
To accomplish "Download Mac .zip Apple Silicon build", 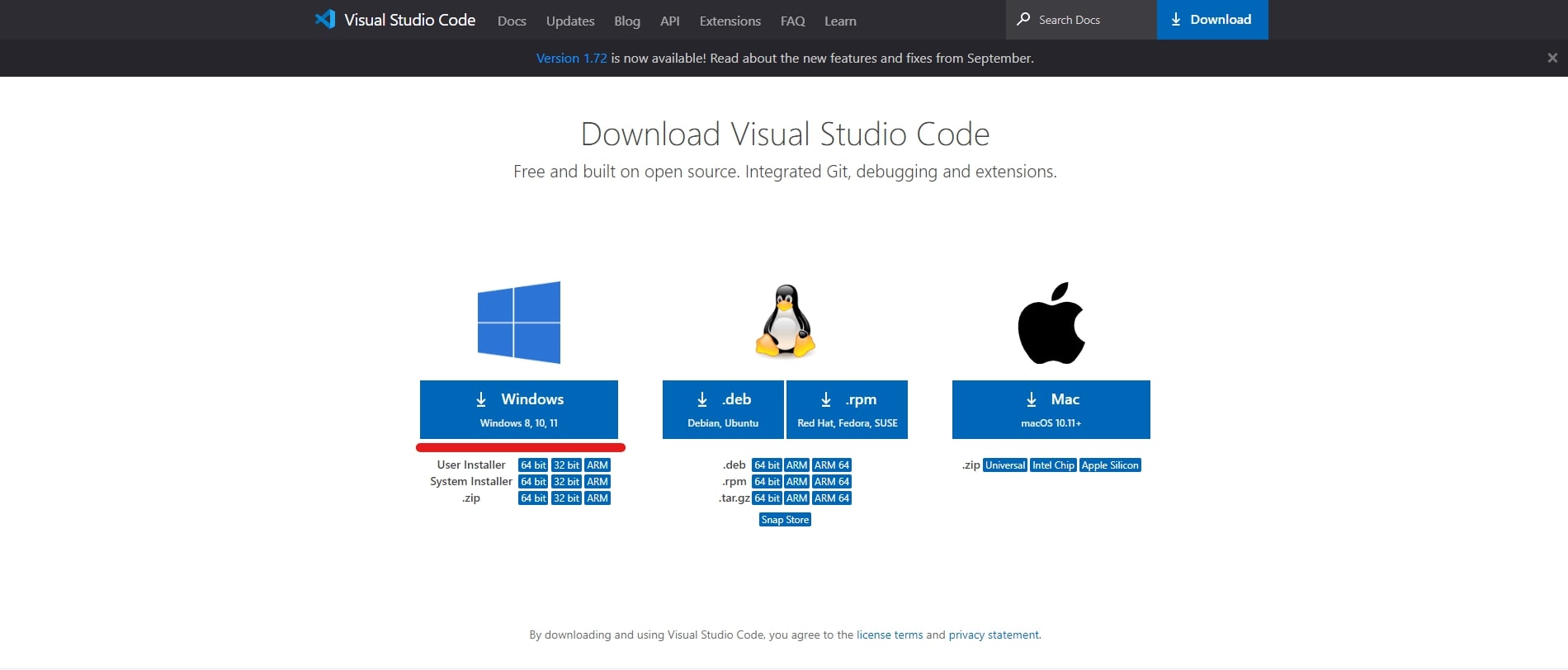I will click(x=1110, y=465).
